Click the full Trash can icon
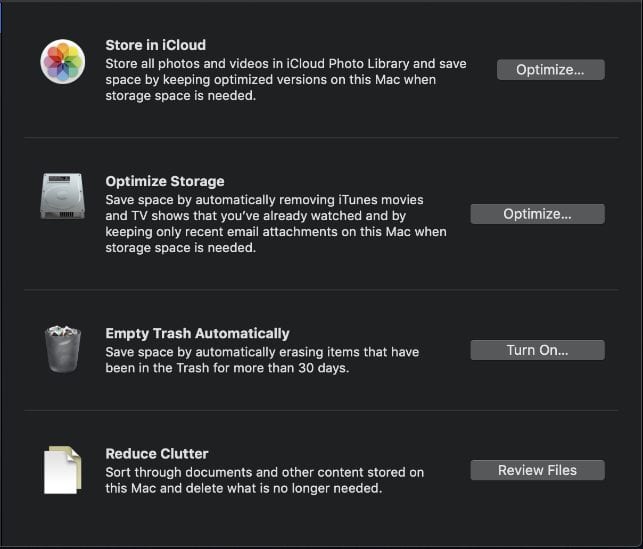 [x=61, y=349]
